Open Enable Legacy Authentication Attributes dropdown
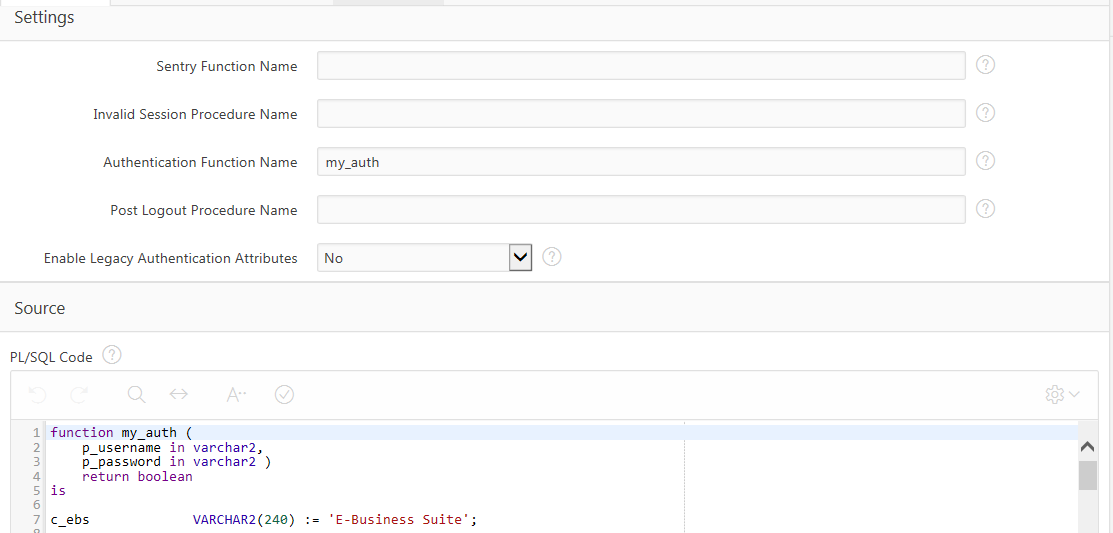Viewport: 1113px width, 533px height. pos(424,258)
